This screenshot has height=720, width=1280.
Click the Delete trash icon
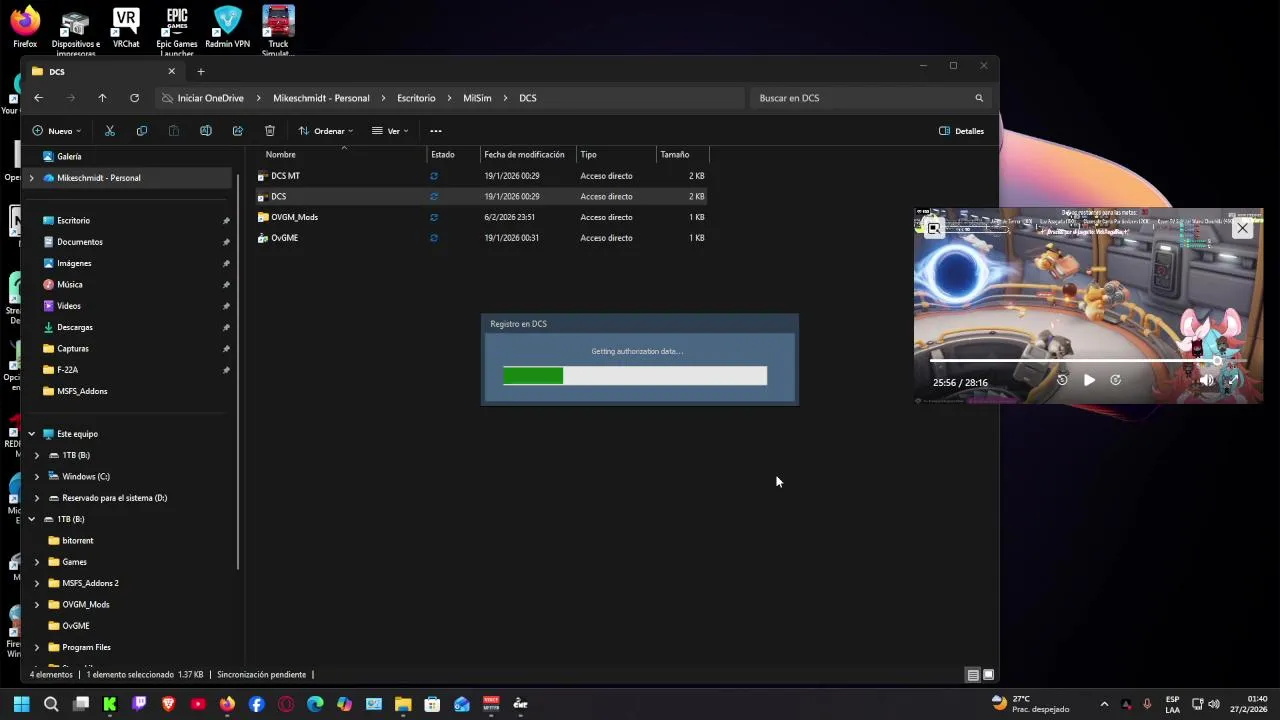(x=270, y=131)
